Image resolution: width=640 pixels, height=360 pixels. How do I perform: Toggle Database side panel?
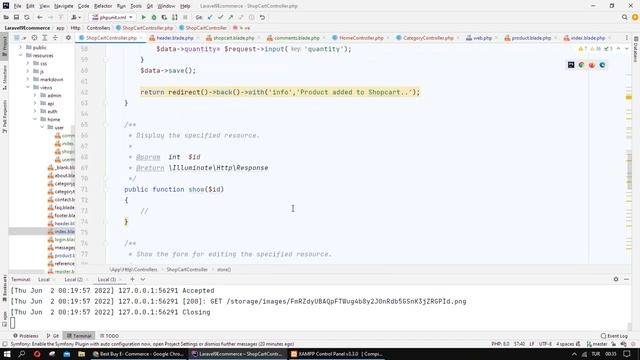(x=636, y=50)
